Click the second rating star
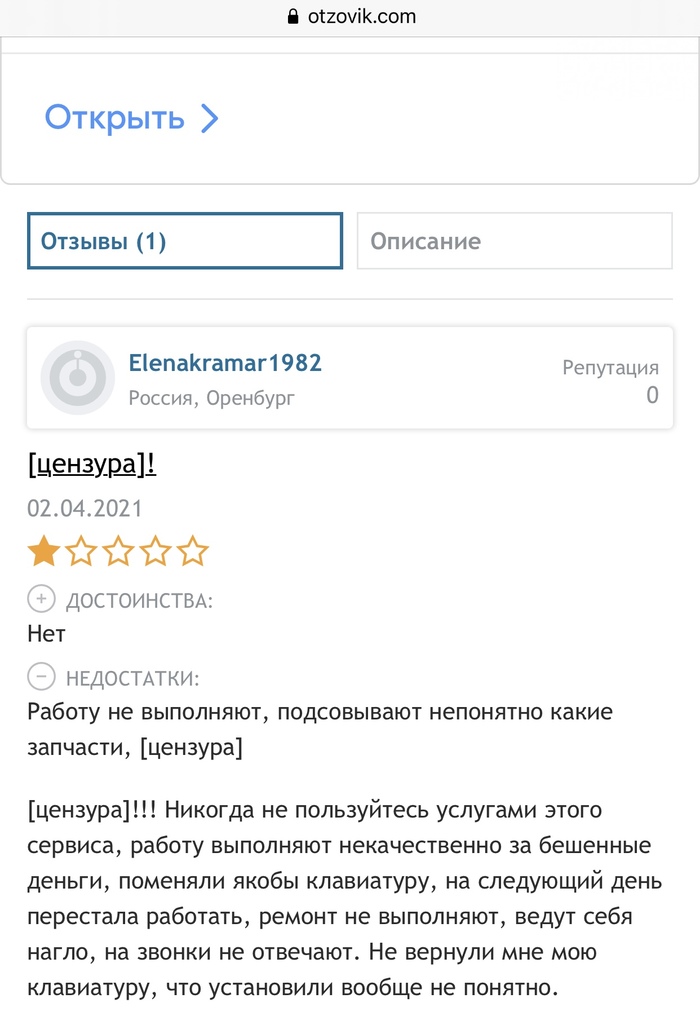 (x=80, y=551)
